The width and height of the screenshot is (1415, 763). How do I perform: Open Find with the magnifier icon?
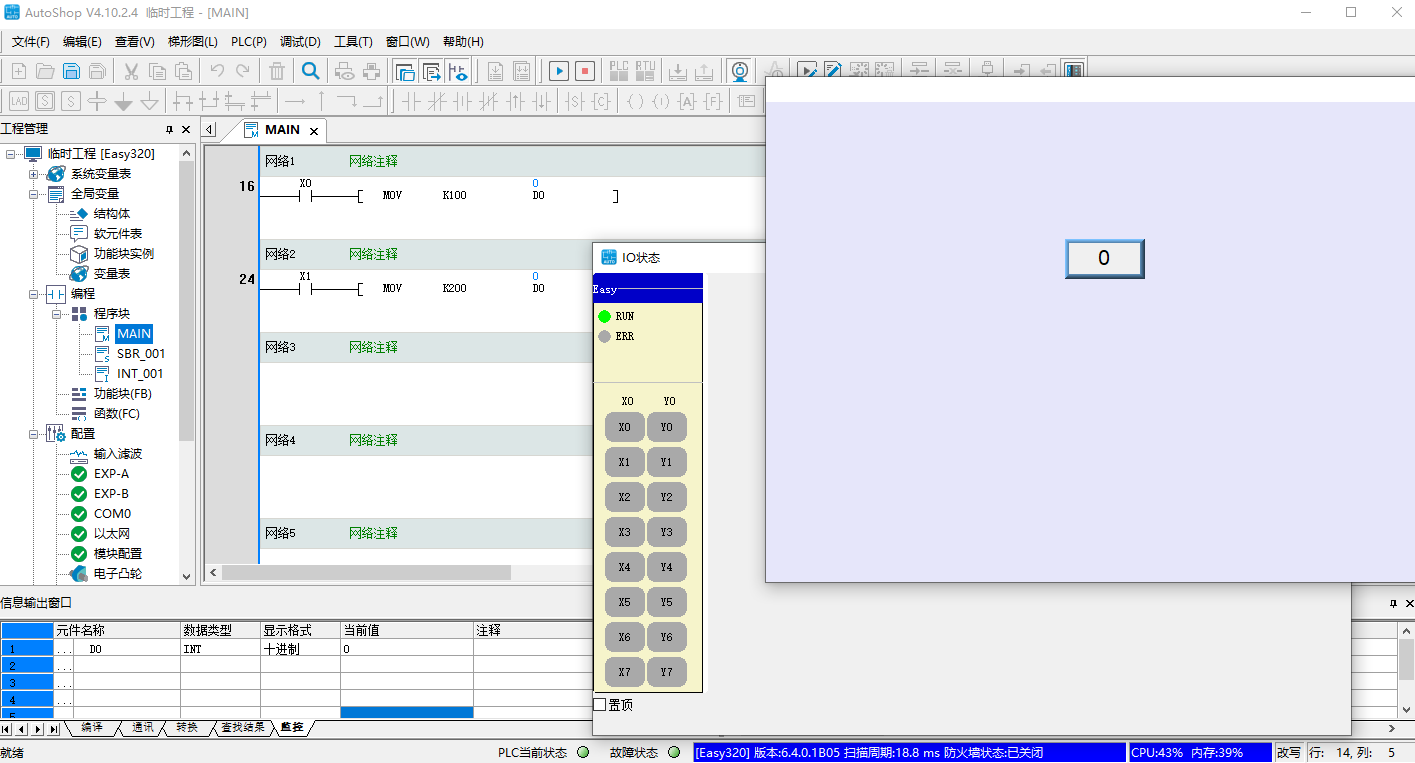point(311,71)
